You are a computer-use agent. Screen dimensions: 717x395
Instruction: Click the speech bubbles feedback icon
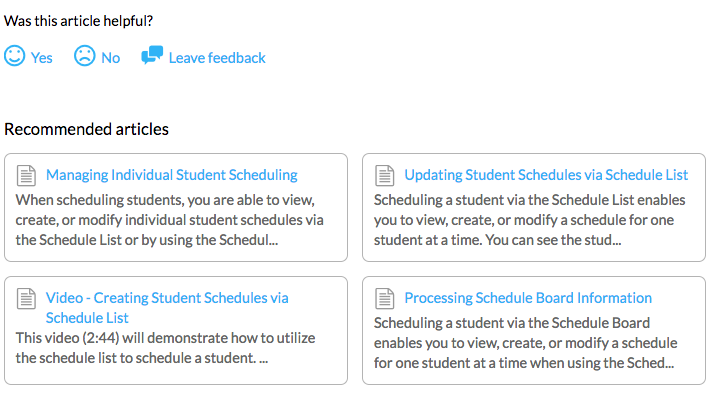coord(152,55)
